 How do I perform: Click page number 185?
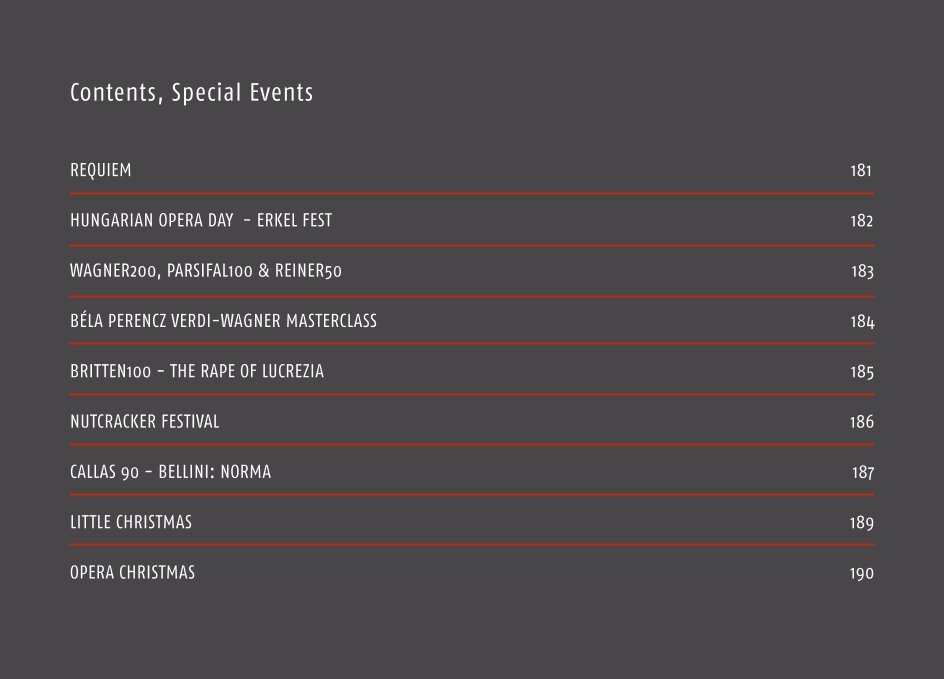[862, 371]
